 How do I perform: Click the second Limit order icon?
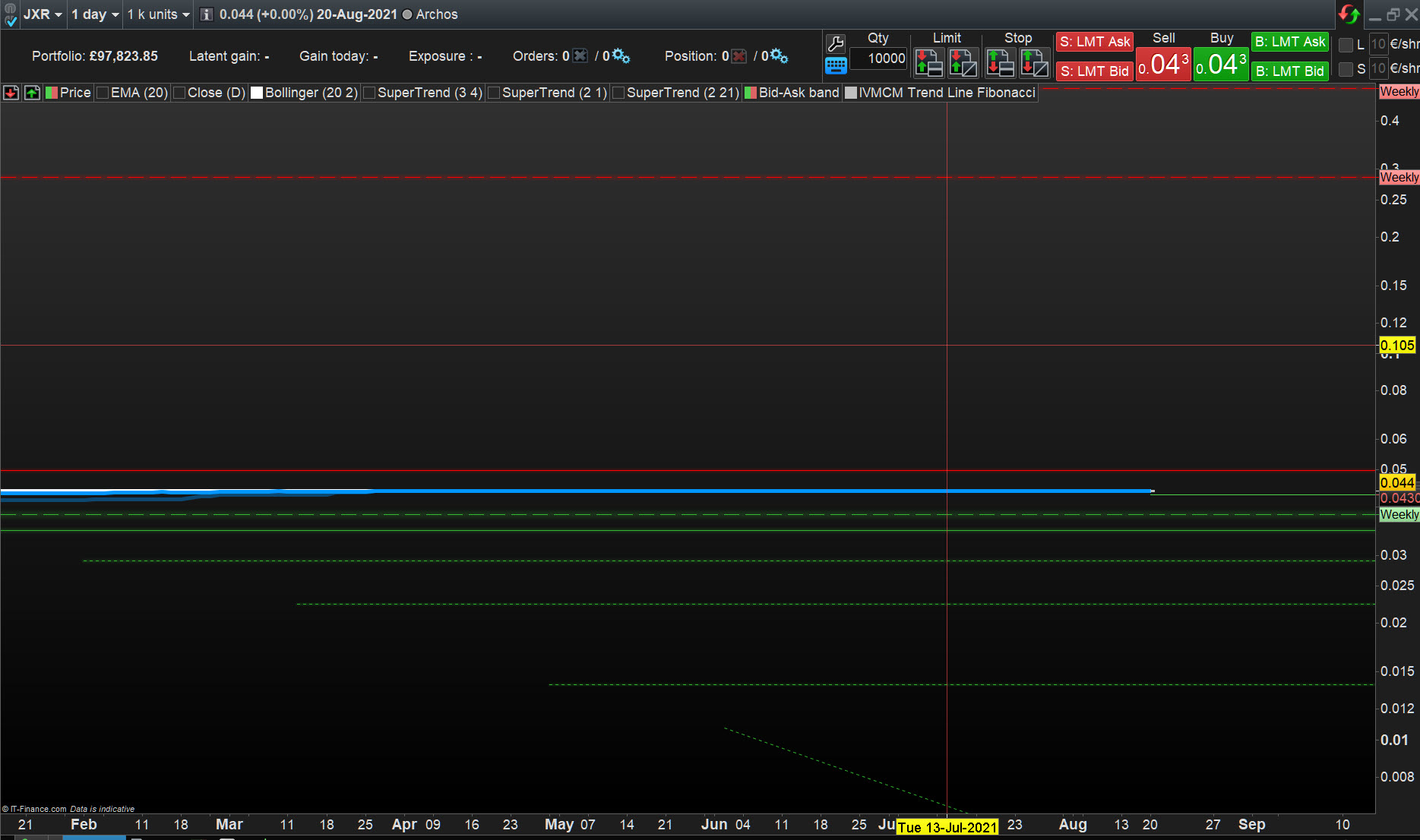tap(963, 63)
